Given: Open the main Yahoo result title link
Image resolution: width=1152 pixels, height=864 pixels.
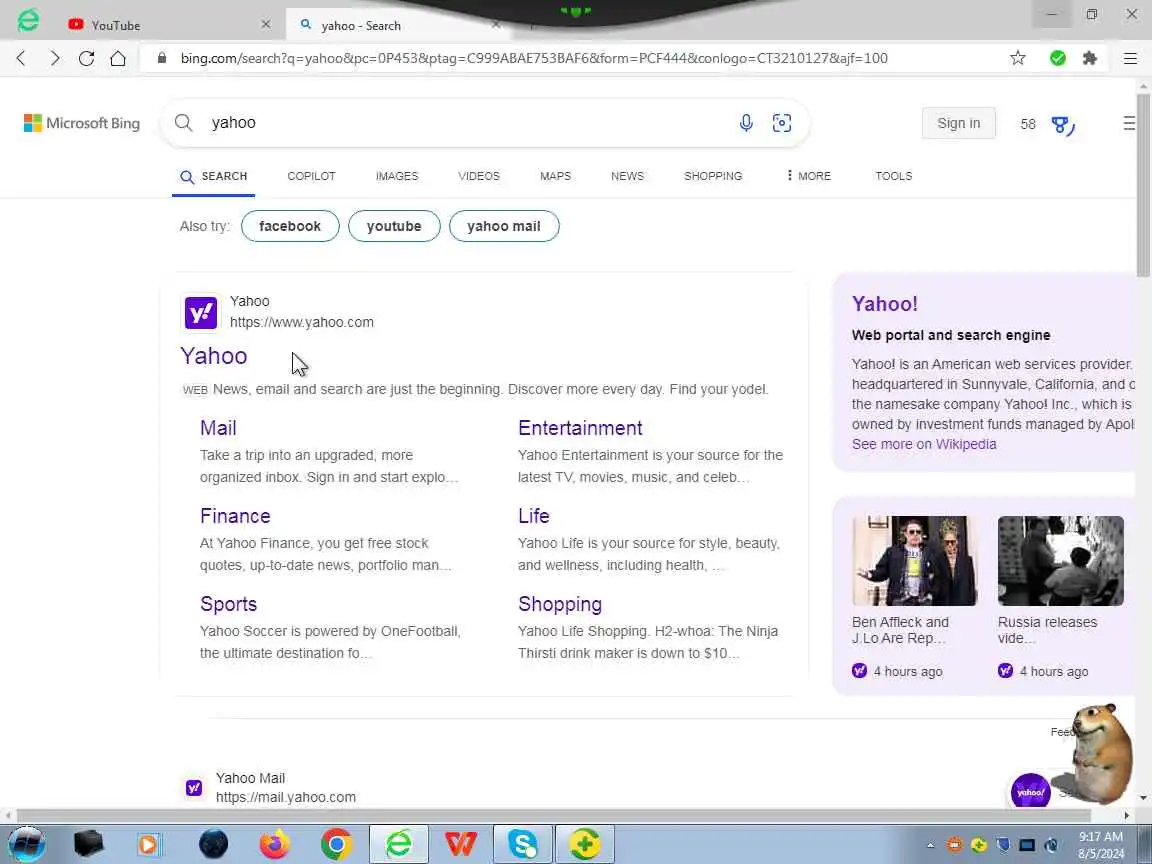Looking at the screenshot, I should (x=214, y=356).
